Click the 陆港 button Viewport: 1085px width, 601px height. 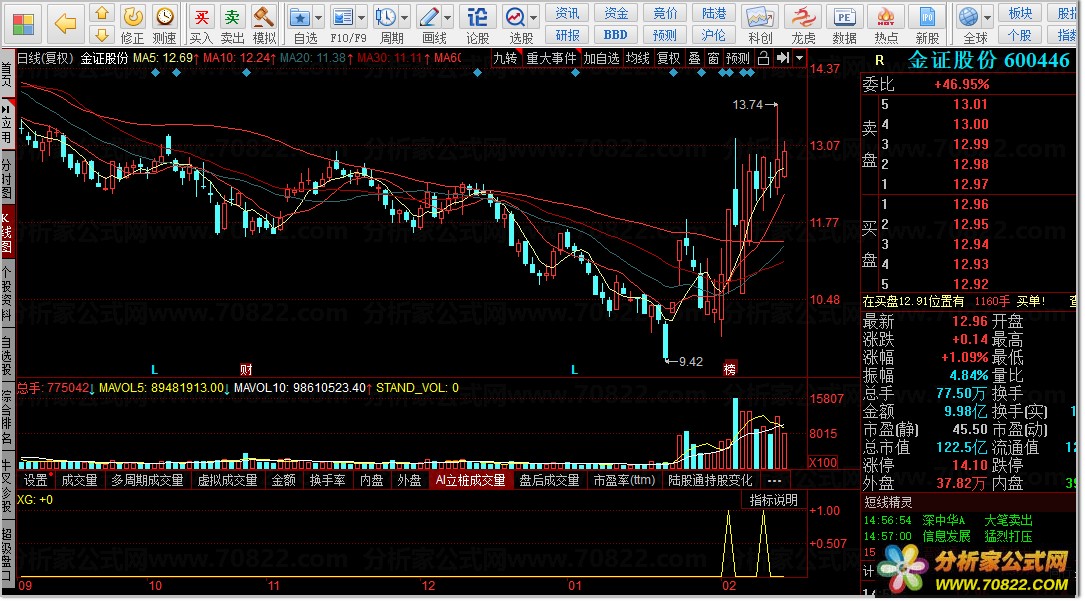point(713,13)
